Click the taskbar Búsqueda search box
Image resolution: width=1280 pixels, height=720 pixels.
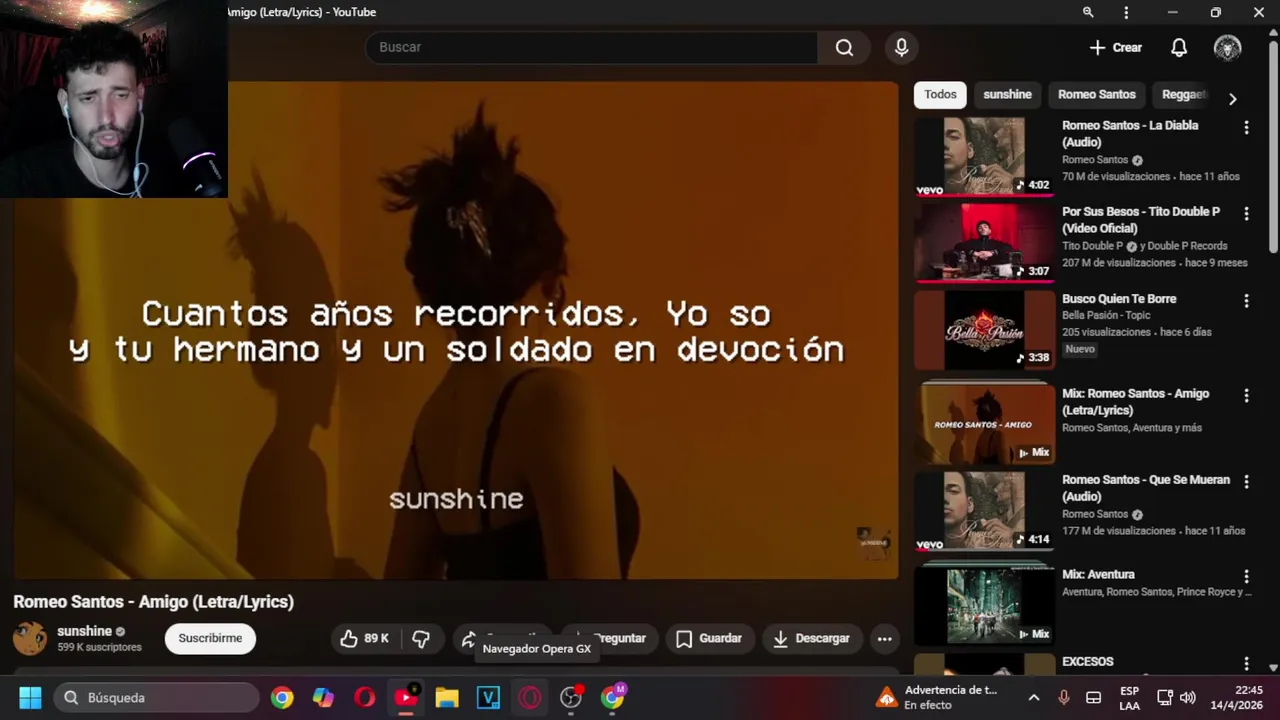point(157,697)
